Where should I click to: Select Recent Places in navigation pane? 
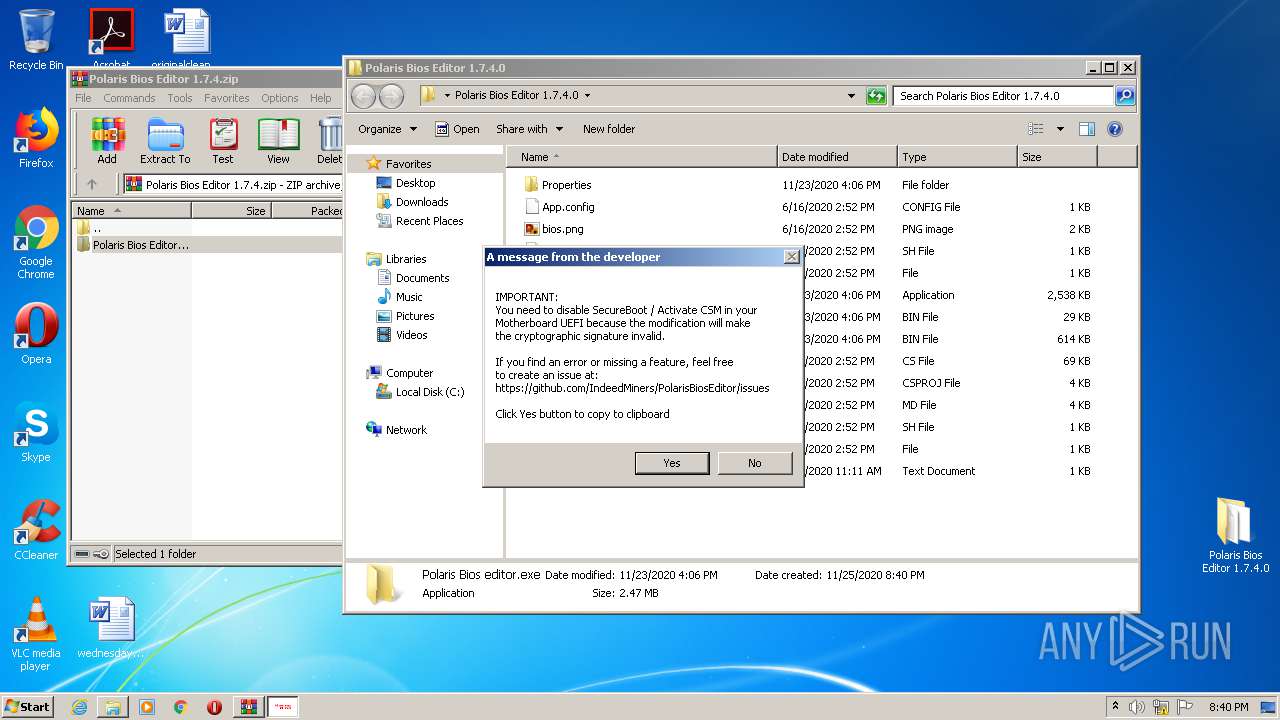(x=429, y=221)
